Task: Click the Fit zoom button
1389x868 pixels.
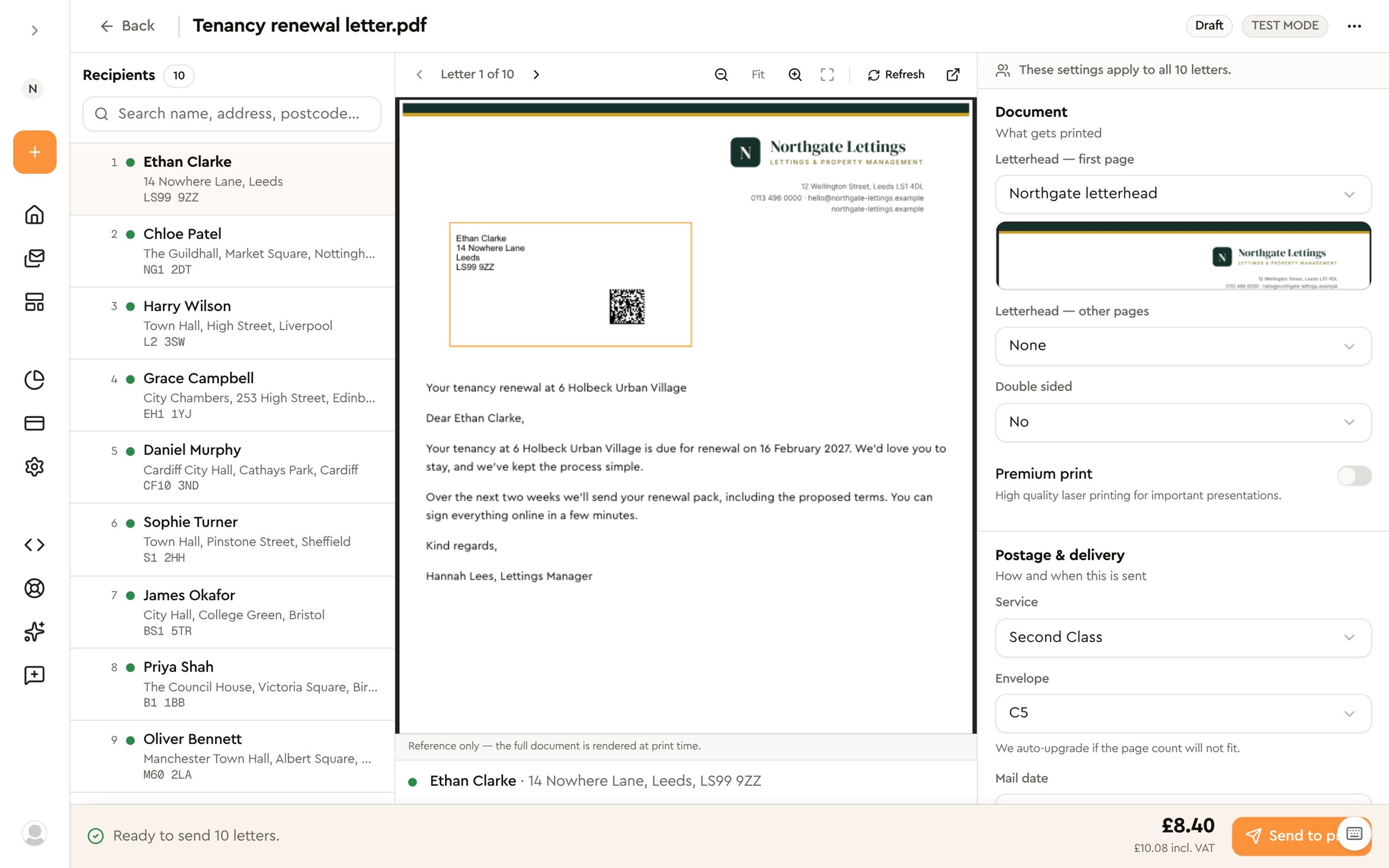Action: click(758, 75)
